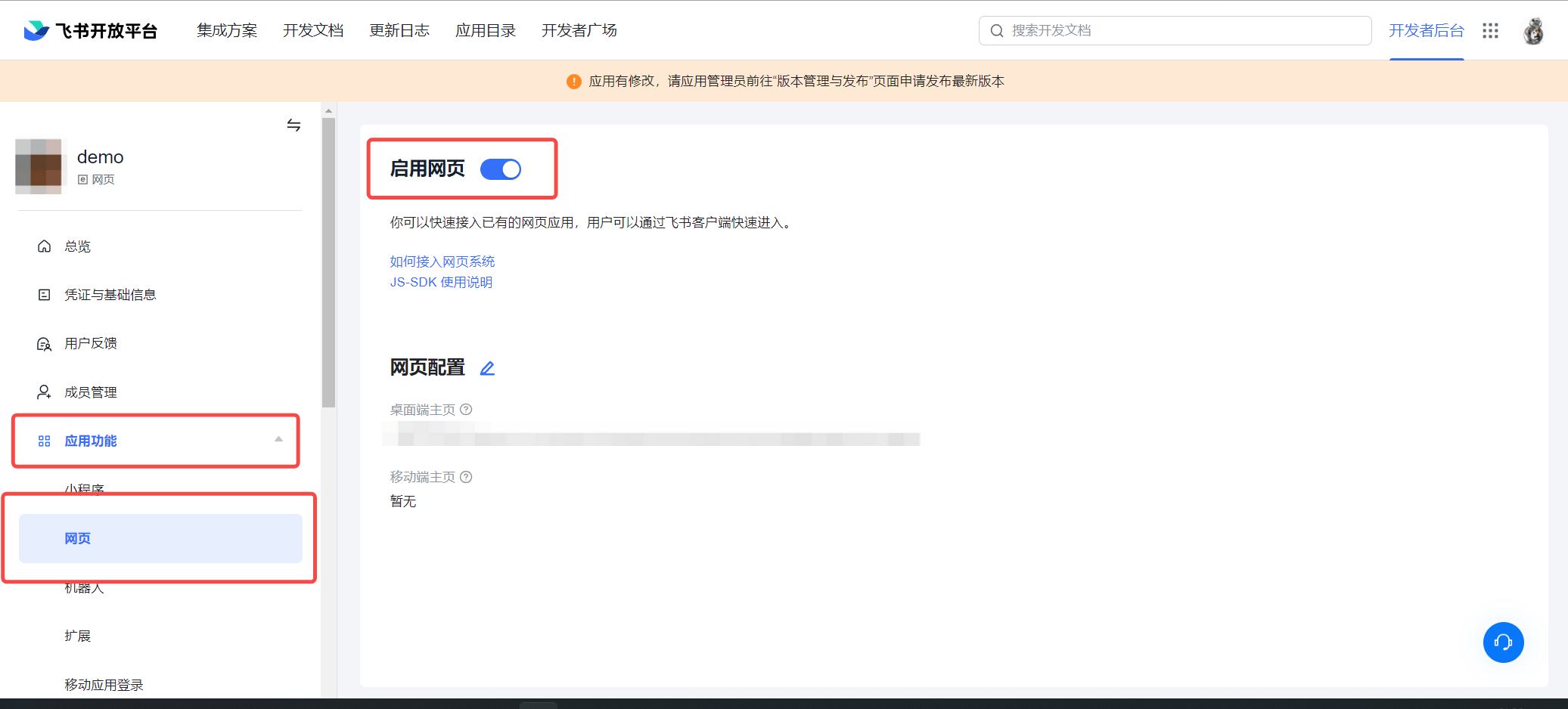This screenshot has height=709, width=1568.
Task: Open the 如何接入网页系统 link
Action: click(x=442, y=262)
